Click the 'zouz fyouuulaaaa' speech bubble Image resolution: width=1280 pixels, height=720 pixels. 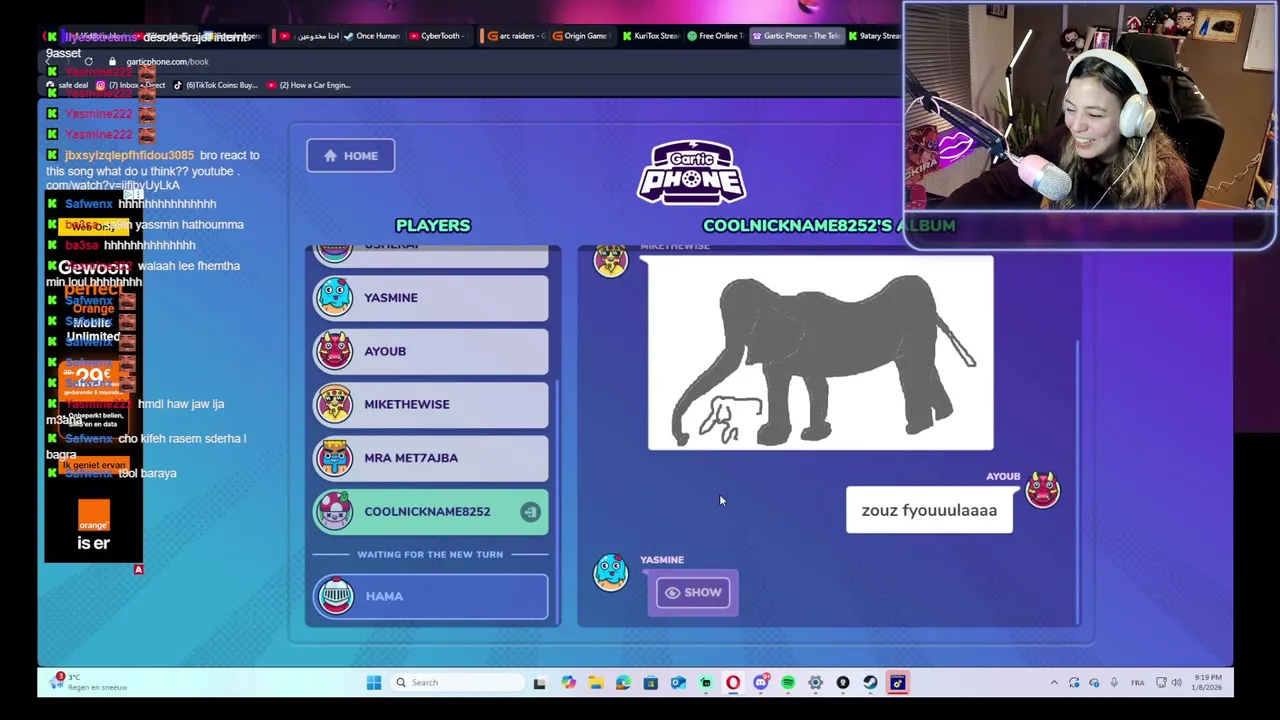coord(929,510)
